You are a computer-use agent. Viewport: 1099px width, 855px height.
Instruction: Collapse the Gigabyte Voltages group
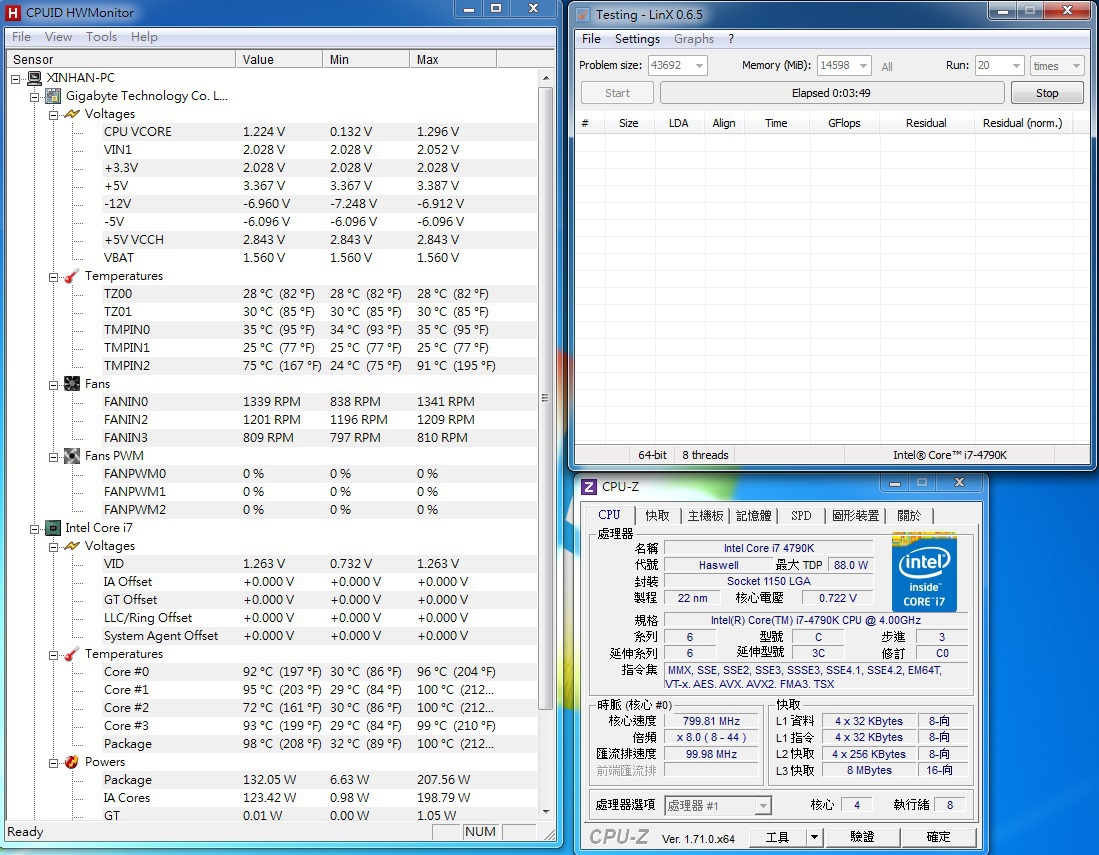53,115
